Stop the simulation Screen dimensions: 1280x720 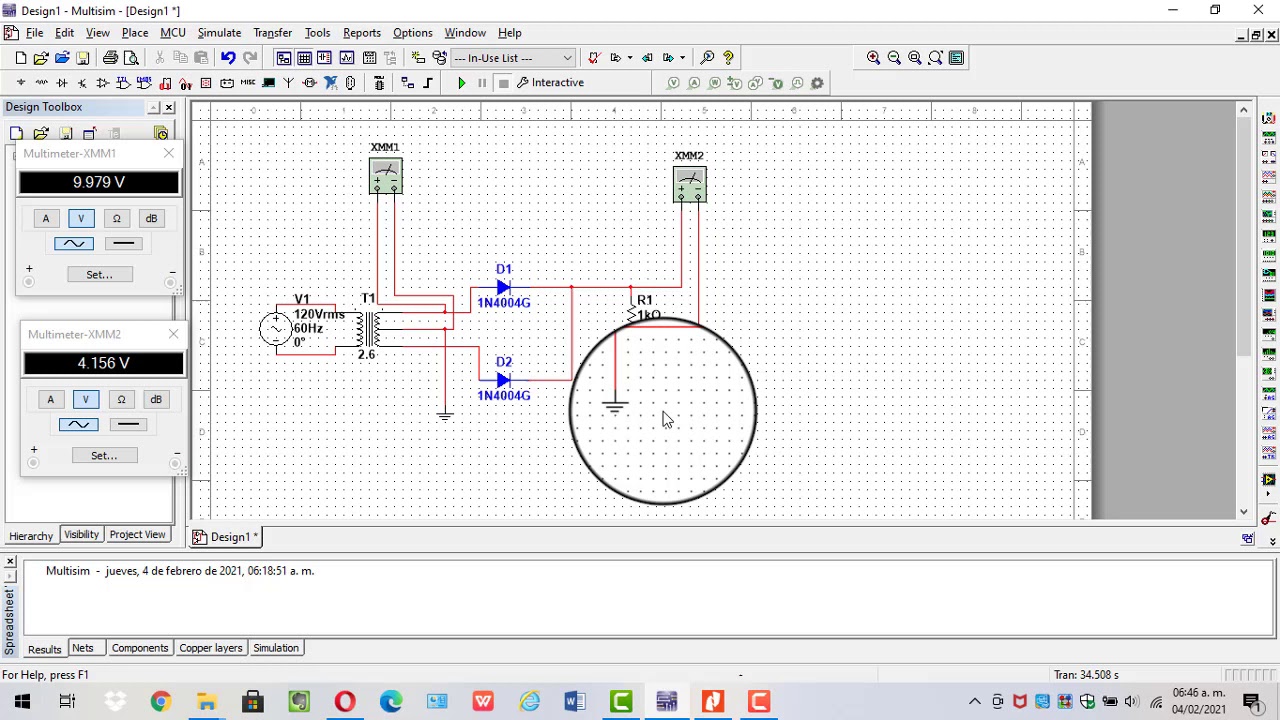point(503,83)
